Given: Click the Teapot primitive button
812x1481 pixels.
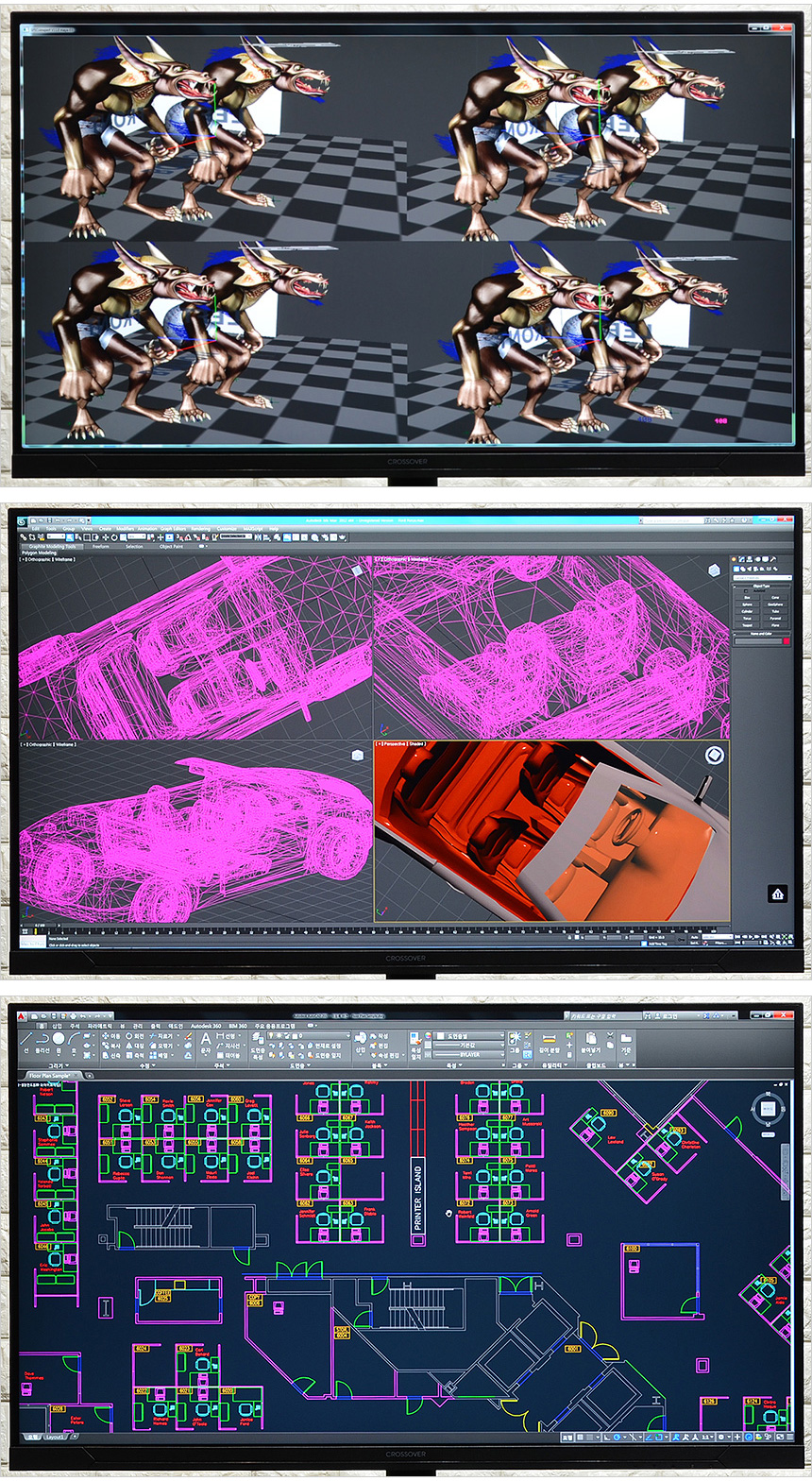Looking at the screenshot, I should point(748,625).
